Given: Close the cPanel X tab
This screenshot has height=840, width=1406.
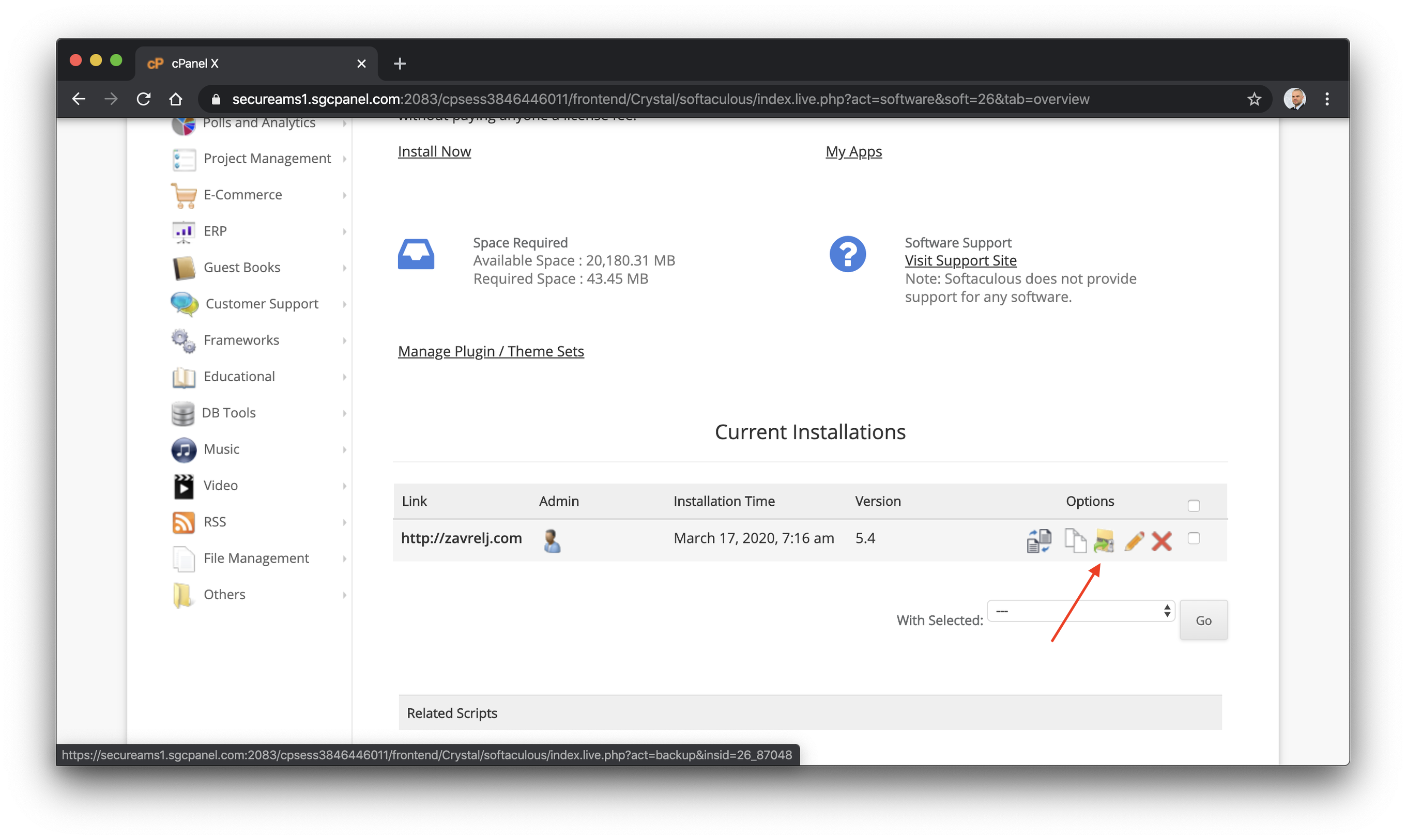Looking at the screenshot, I should tap(361, 64).
